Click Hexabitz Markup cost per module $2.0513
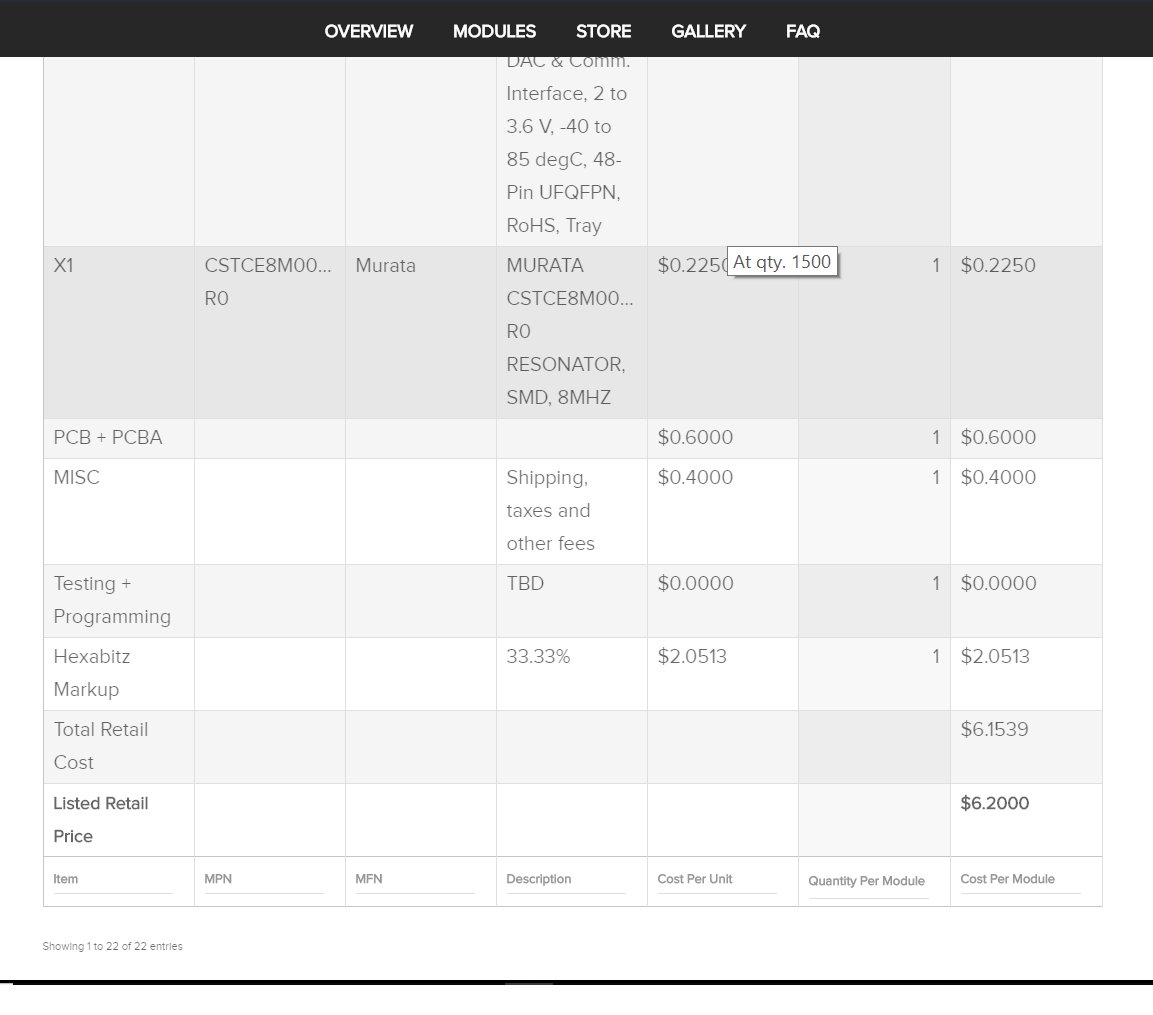1153x1015 pixels. 995,656
